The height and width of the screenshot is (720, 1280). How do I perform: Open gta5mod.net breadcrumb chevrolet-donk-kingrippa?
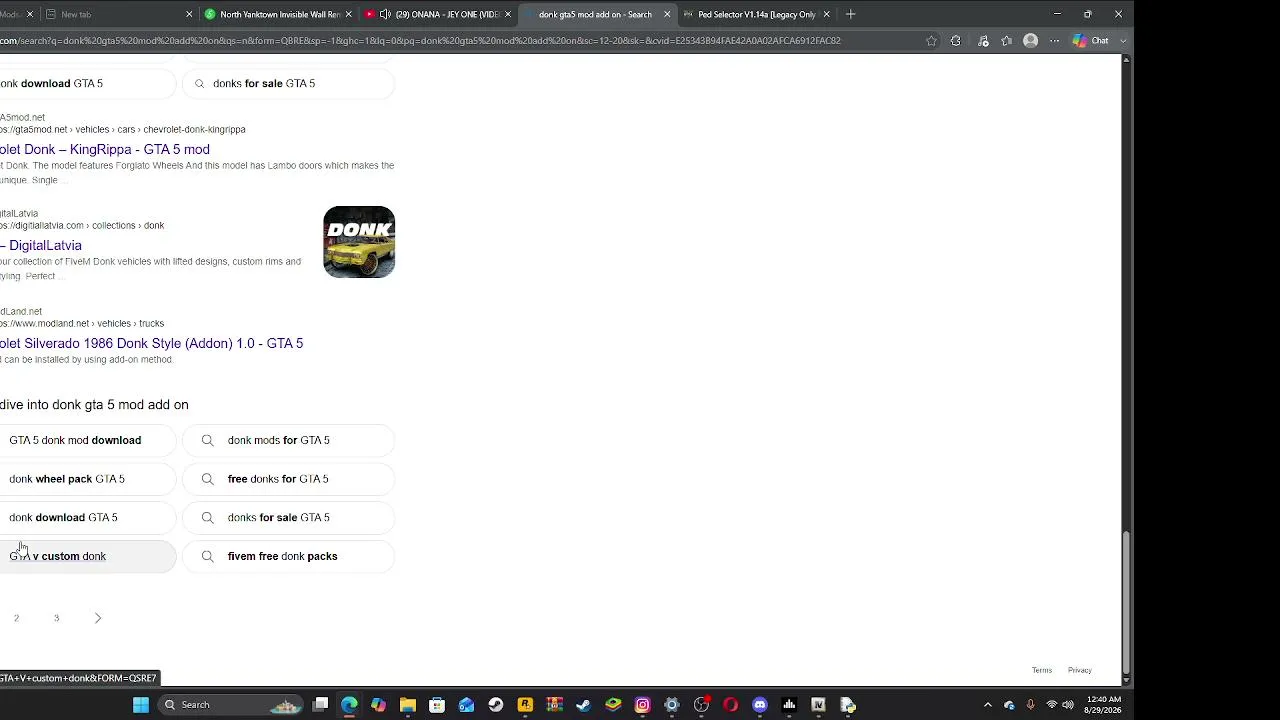[x=123, y=130]
